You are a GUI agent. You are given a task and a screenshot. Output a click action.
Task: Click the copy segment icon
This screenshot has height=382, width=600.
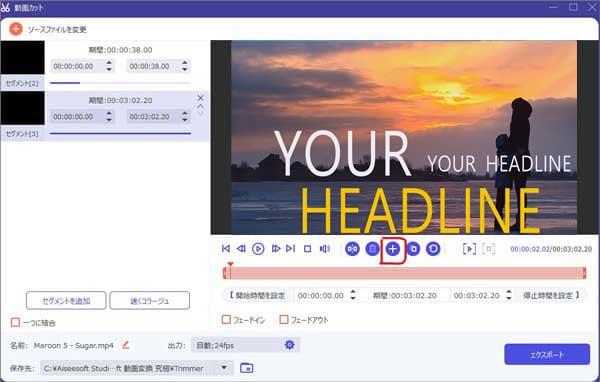(x=413, y=249)
